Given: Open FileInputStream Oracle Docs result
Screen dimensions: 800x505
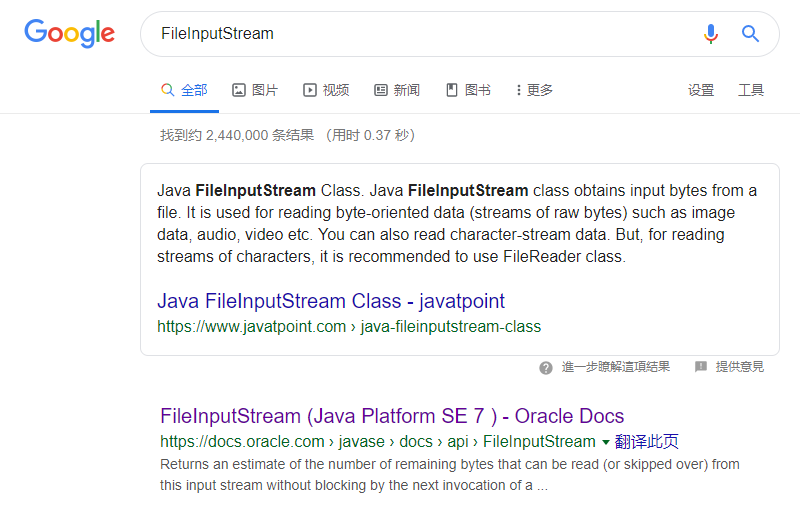Looking at the screenshot, I should point(392,416).
